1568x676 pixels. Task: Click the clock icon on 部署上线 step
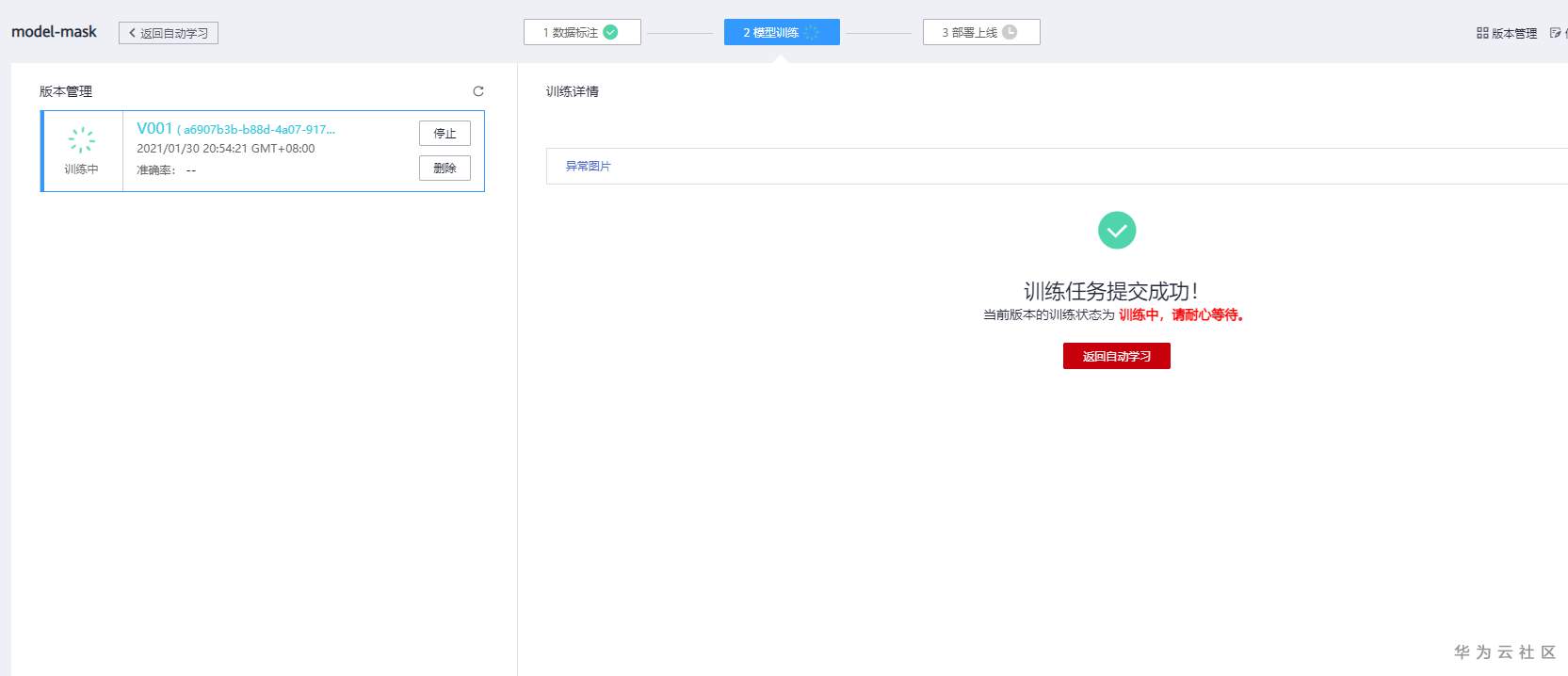coord(1010,32)
